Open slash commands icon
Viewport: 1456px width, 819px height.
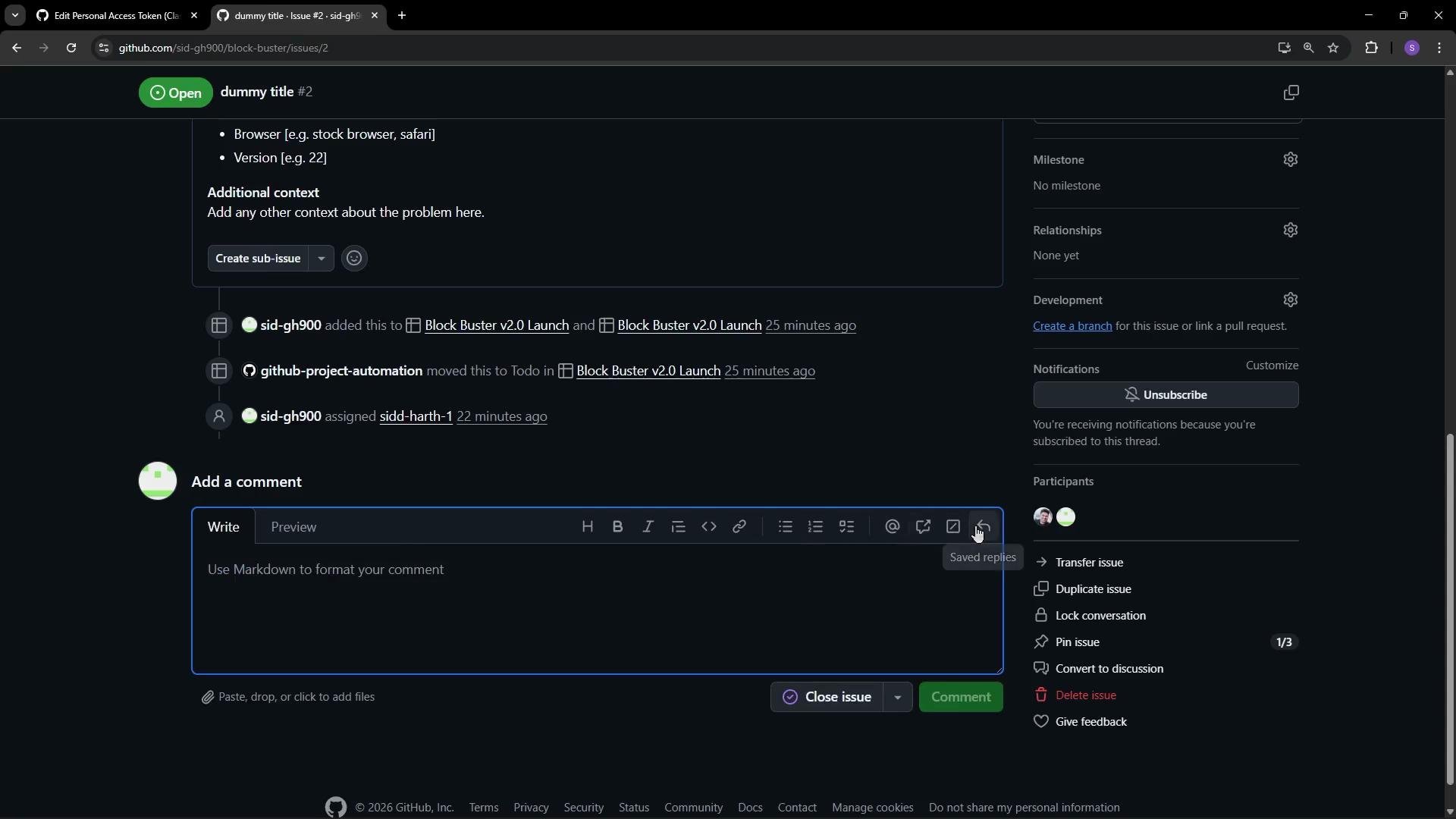[952, 526]
